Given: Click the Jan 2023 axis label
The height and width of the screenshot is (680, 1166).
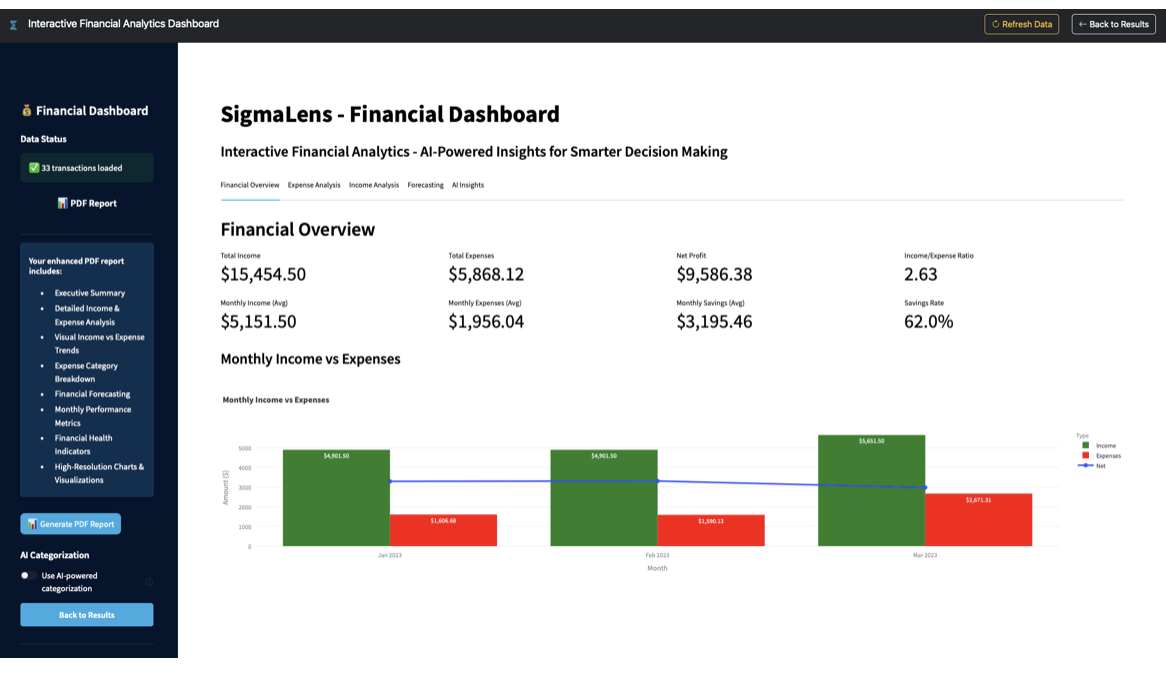Looking at the screenshot, I should pyautogui.click(x=390, y=555).
